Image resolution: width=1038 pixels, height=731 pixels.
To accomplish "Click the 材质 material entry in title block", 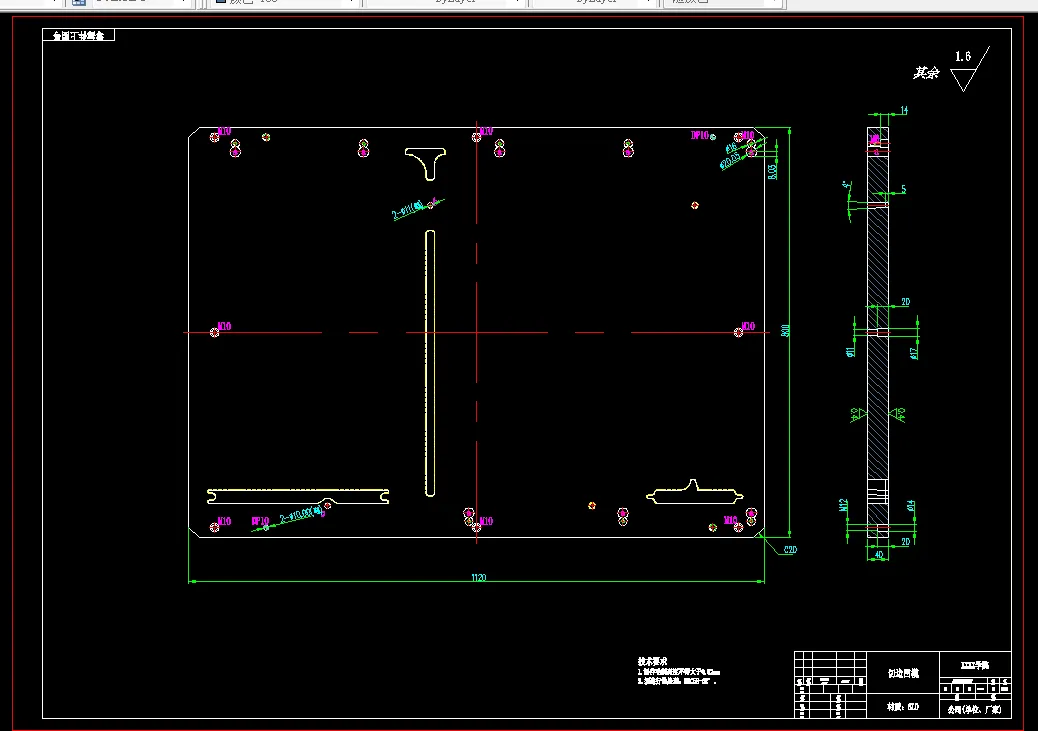I will [x=903, y=707].
